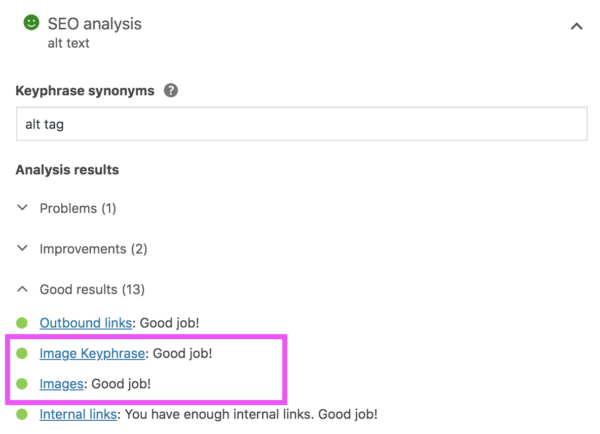The image size is (600, 434).
Task: Click the Keyphrase synonyms label
Action: point(85,90)
